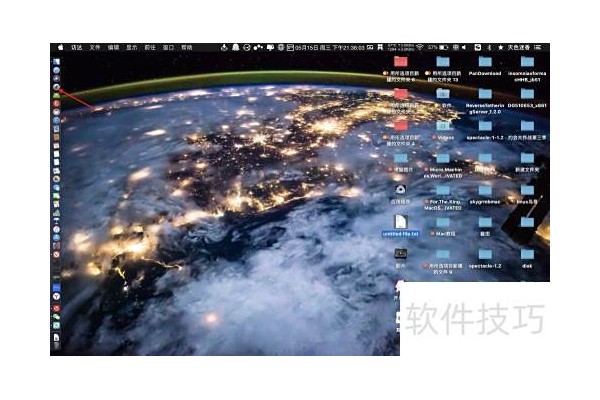Click the Bluetooth icon in menu bar
Image resolution: width=600 pixels, height=400 pixels.
click(489, 47)
